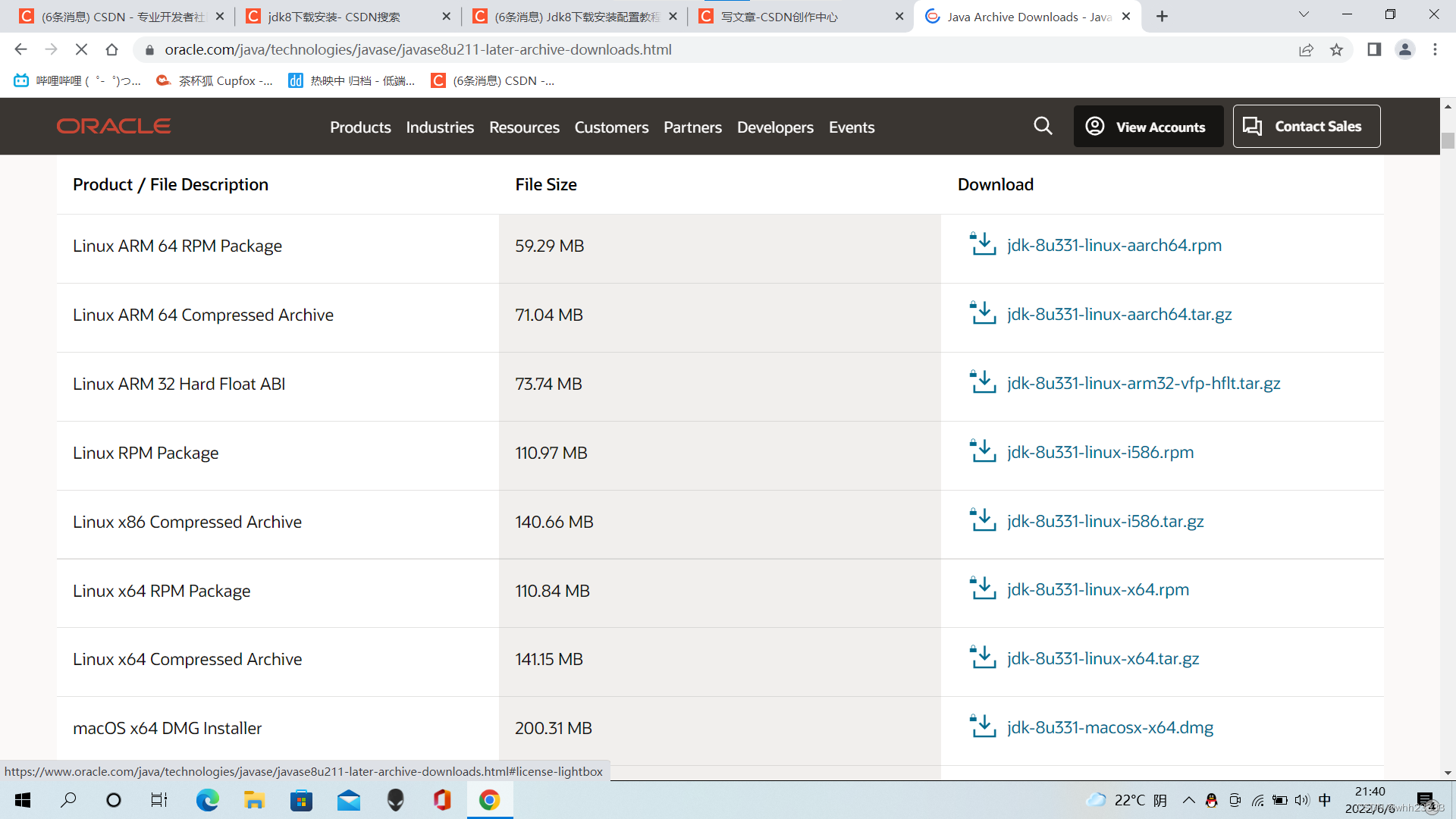Open the Resources menu
1456x819 pixels.
point(524,127)
